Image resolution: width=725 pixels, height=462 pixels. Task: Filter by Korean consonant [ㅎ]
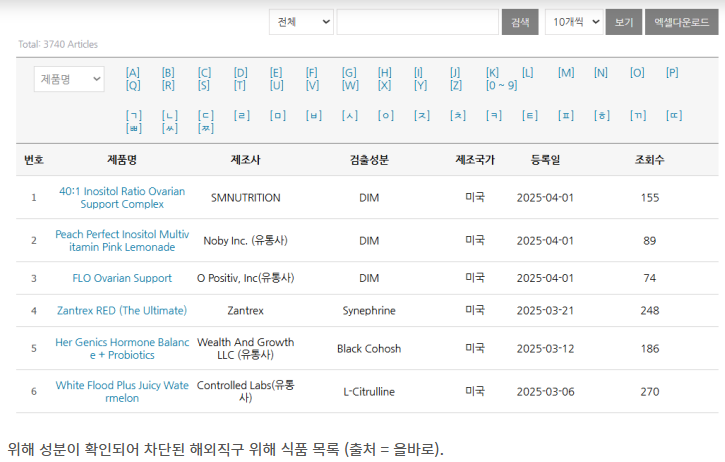point(602,115)
